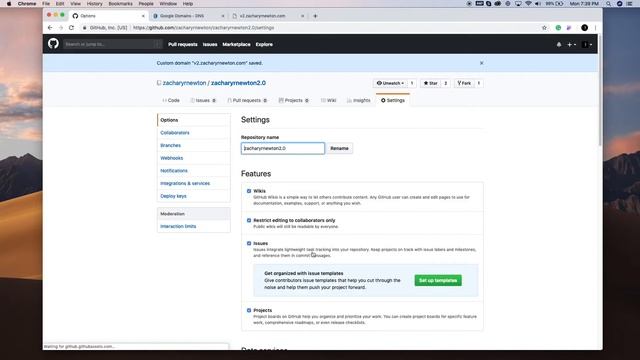640x360 pixels.
Task: Switch to the repository Issues tab
Action: [x=203, y=100]
